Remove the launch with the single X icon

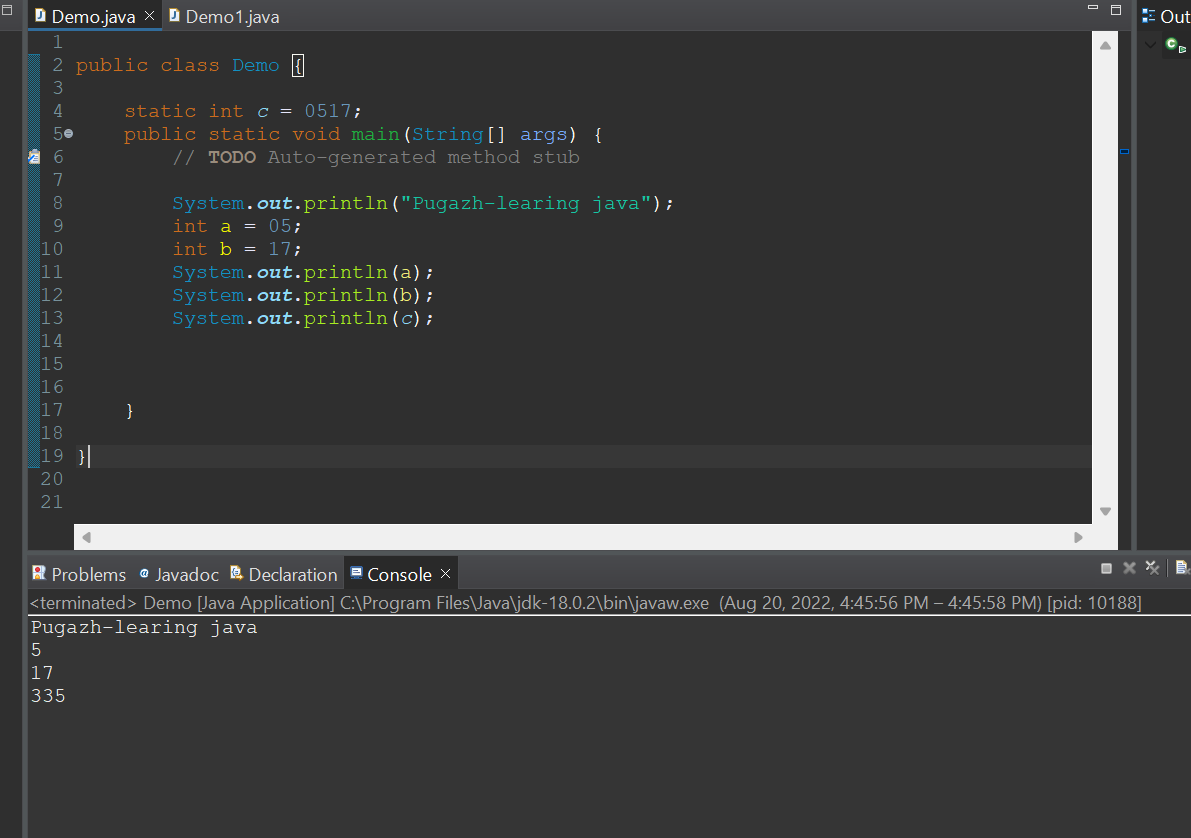(x=1129, y=568)
